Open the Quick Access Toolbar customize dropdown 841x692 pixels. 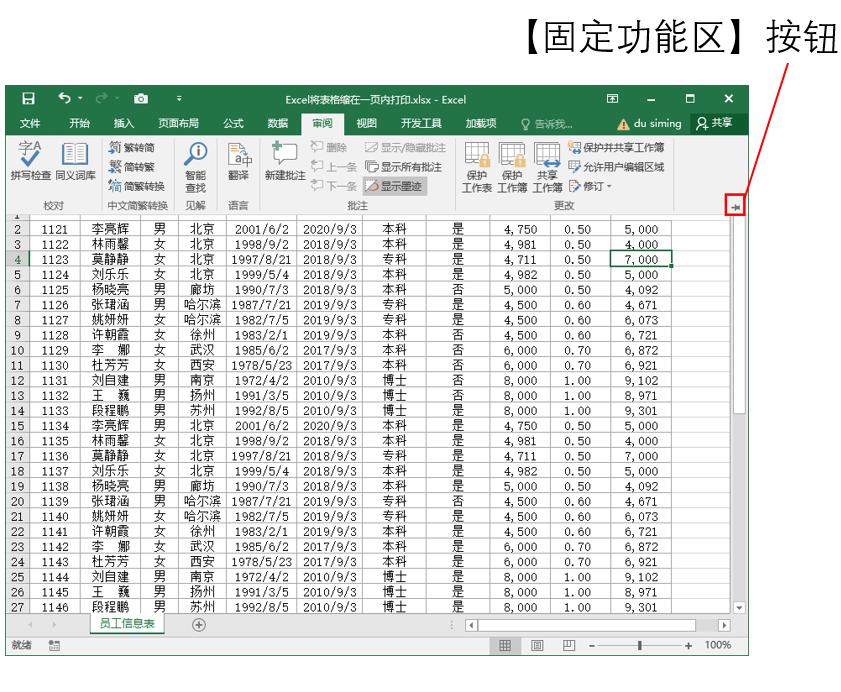point(179,99)
